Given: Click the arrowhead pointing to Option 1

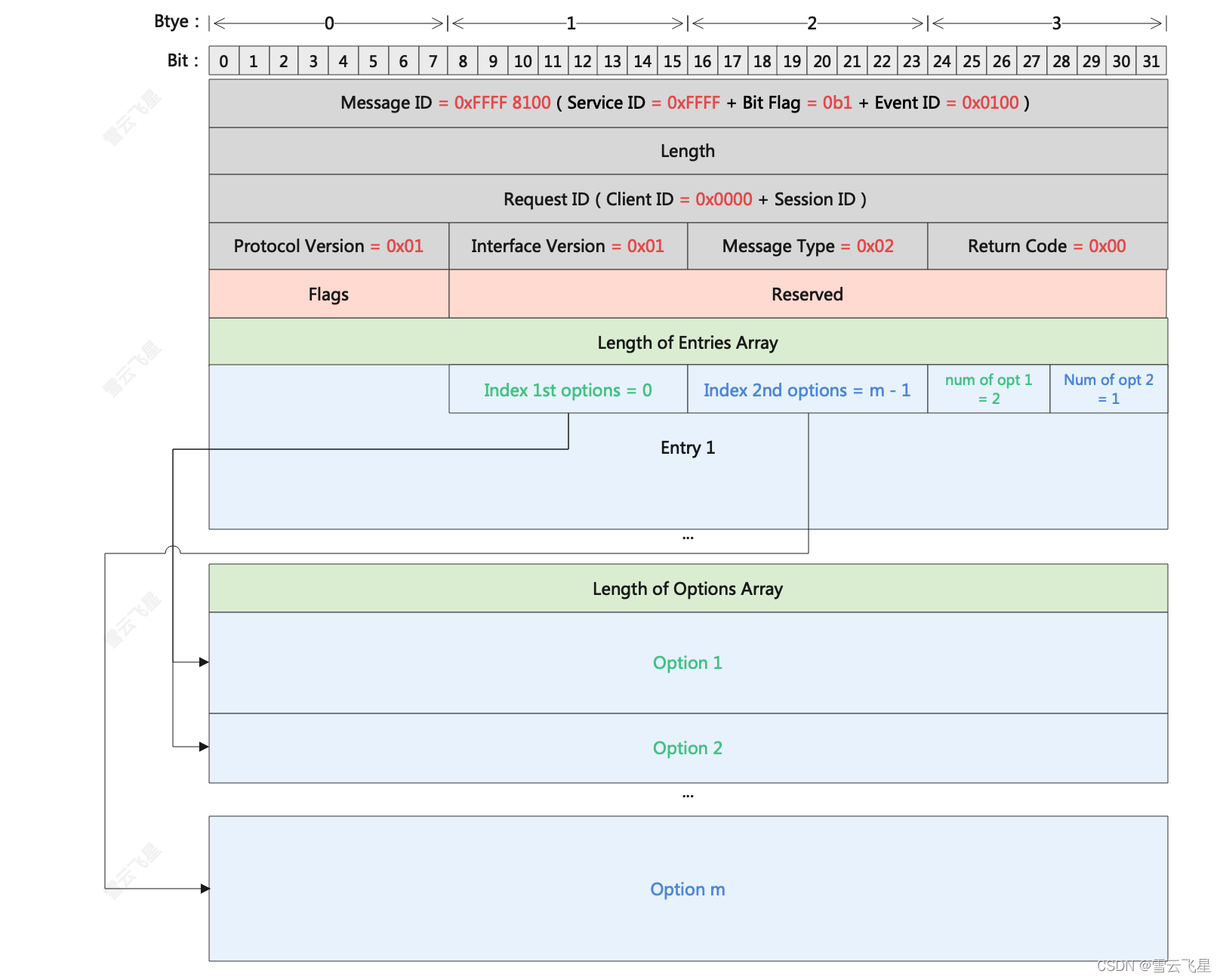Looking at the screenshot, I should (x=204, y=662).
